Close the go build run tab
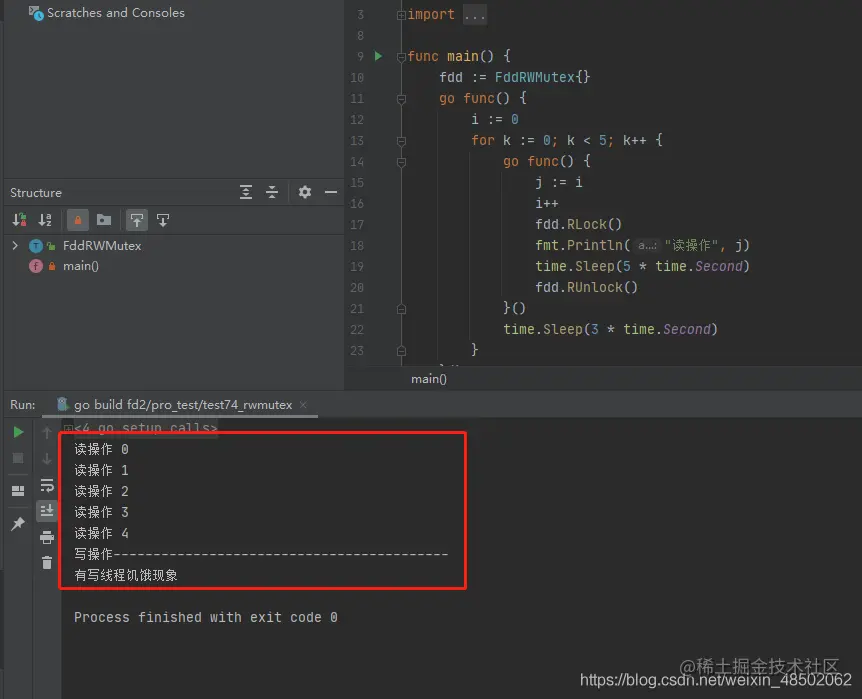The image size is (862, 699). [303, 405]
